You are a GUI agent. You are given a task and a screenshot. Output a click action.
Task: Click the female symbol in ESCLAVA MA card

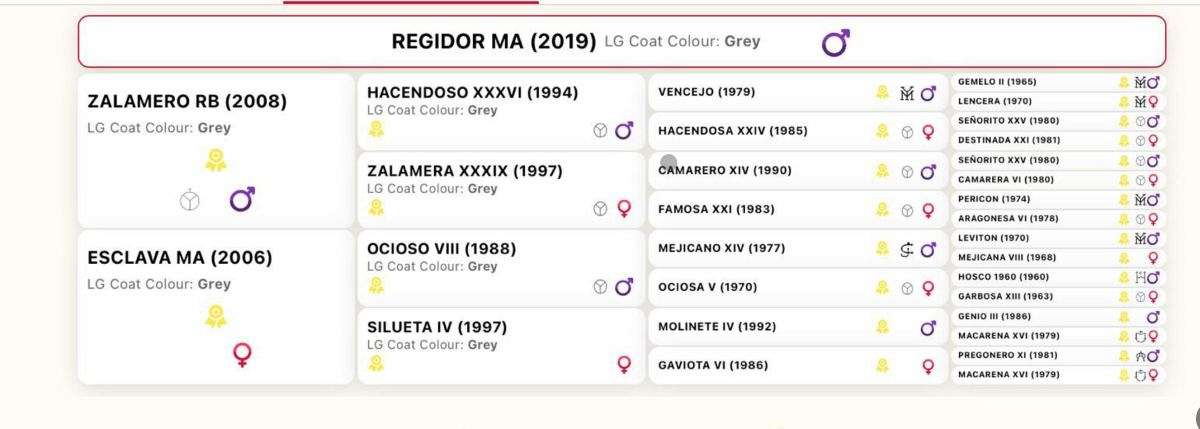241,354
